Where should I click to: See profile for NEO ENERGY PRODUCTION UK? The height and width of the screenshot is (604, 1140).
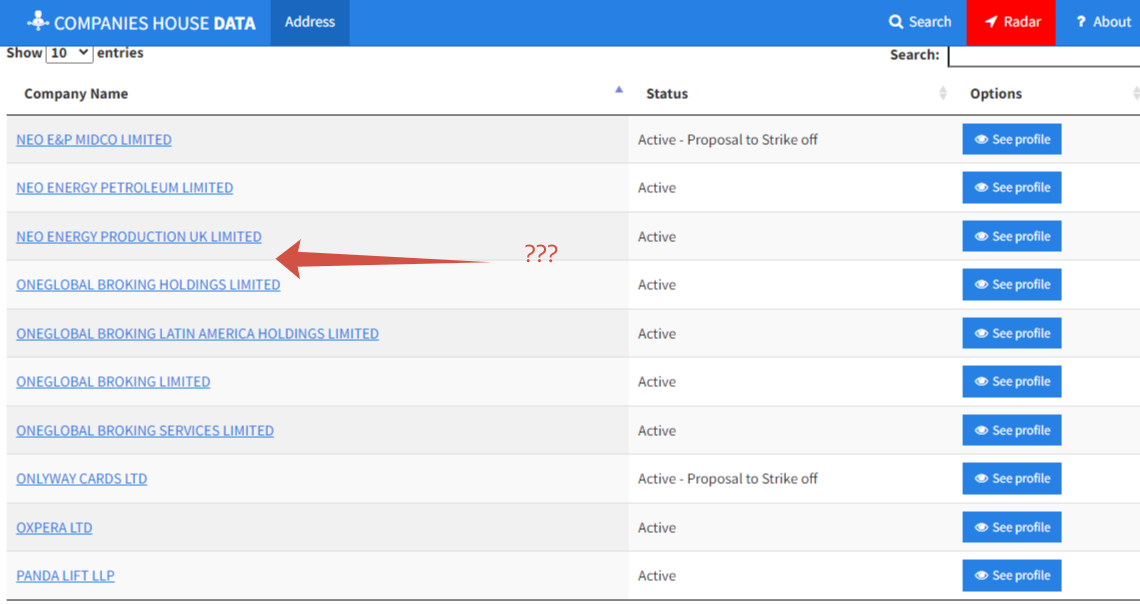tap(1011, 236)
